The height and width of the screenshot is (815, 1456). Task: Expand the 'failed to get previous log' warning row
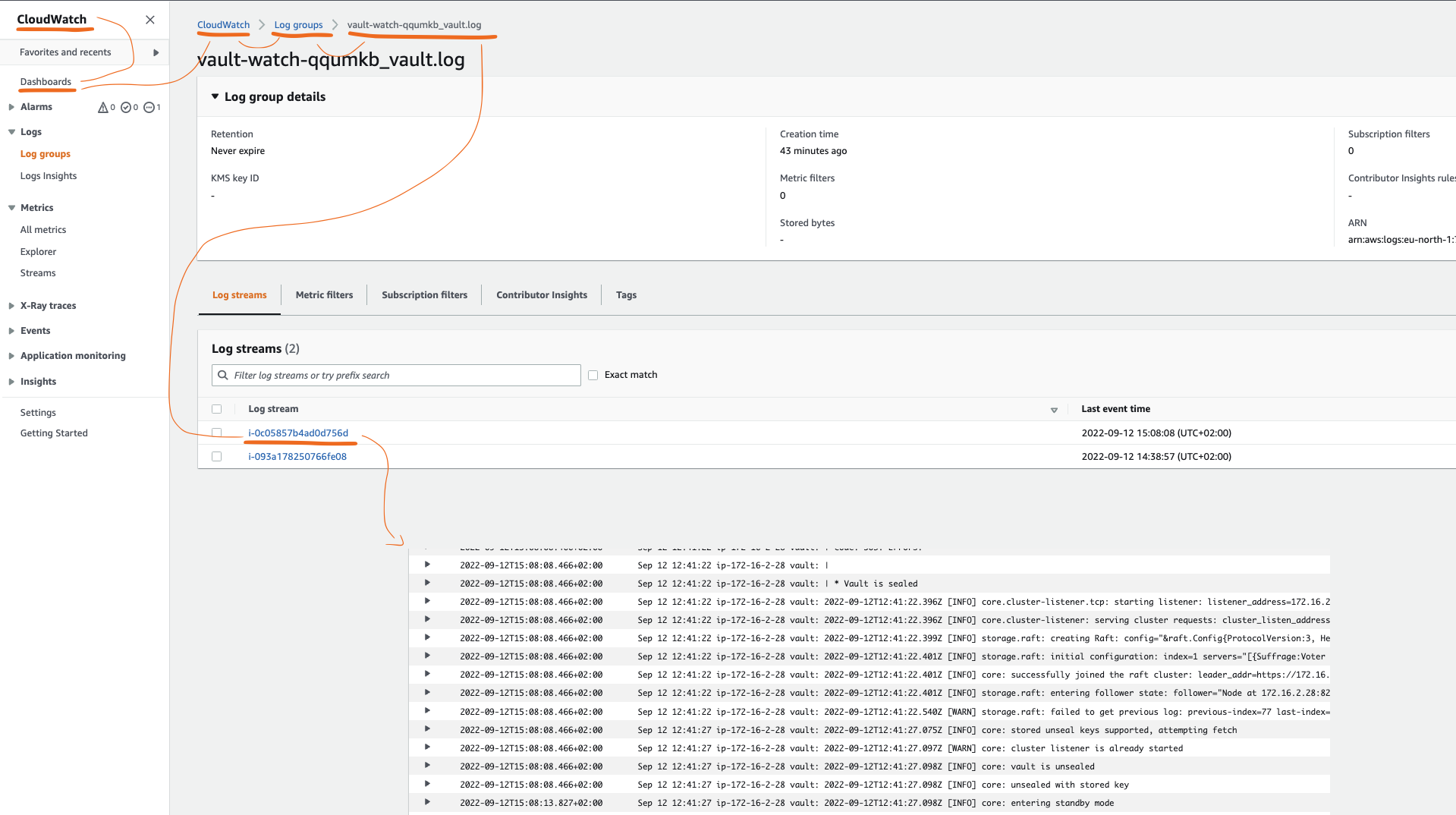click(427, 711)
